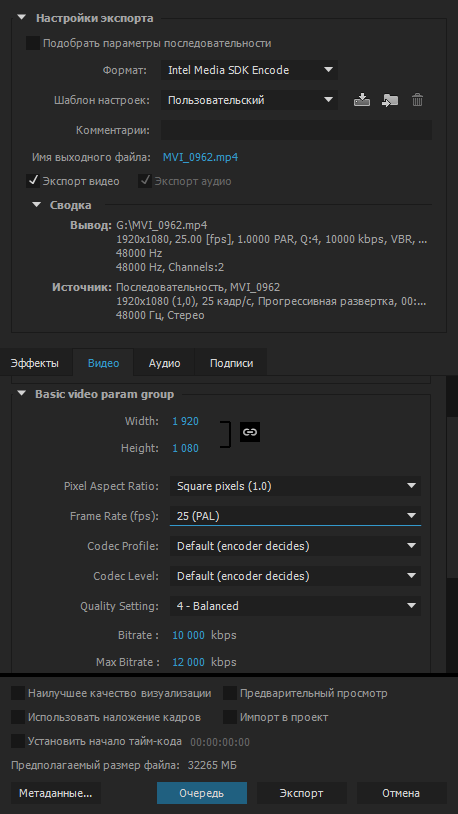The image size is (458, 814).
Task: Click the timecode value 00:00:00:00
Action: [220, 742]
